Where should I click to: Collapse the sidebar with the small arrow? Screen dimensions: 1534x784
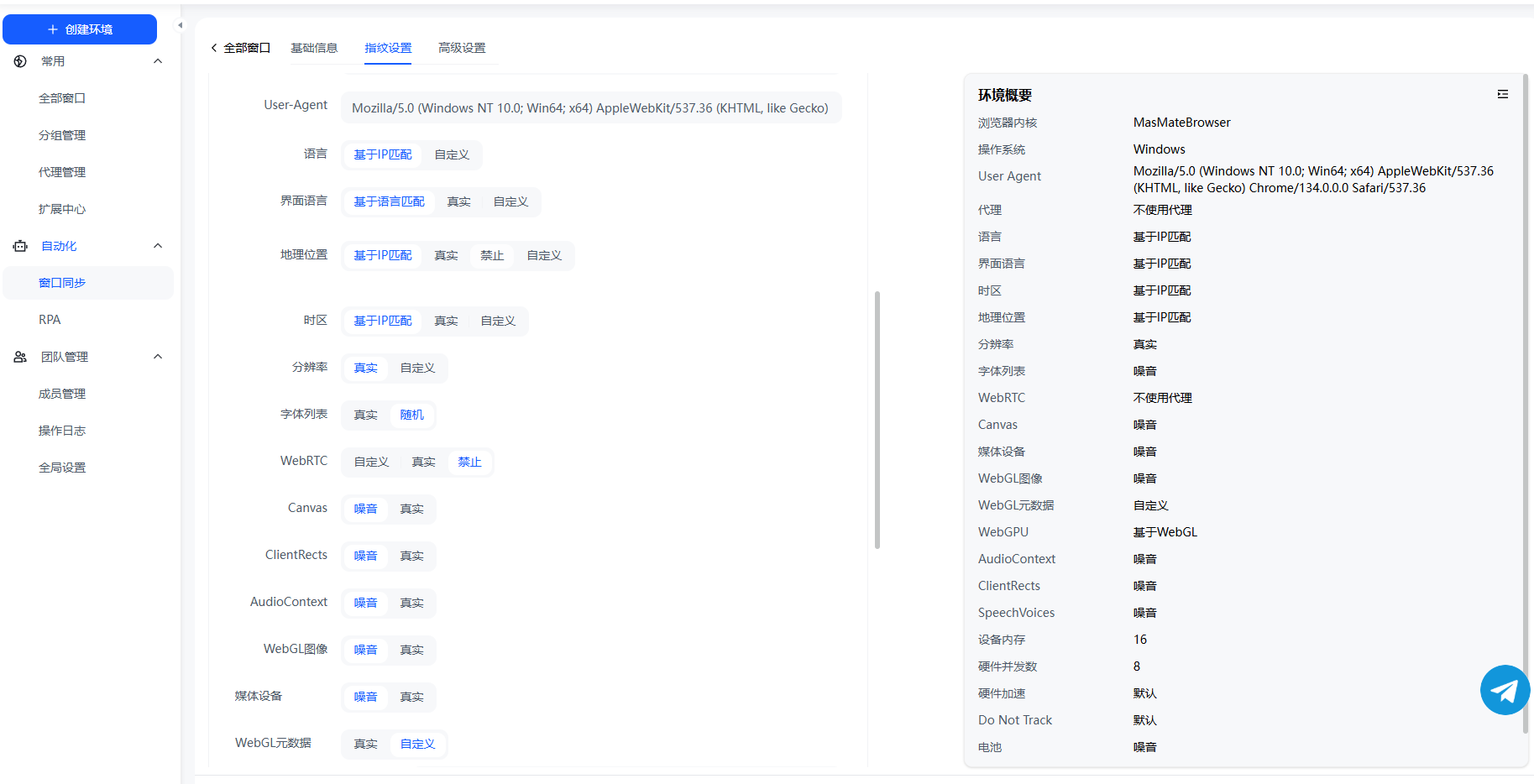coord(180,25)
